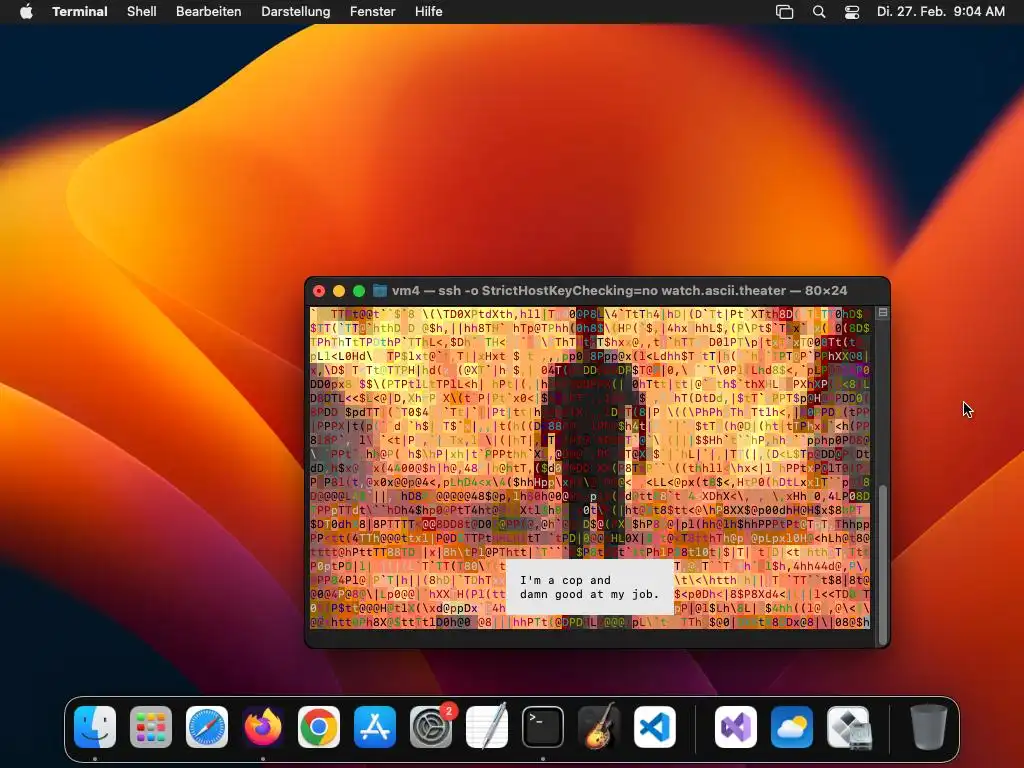Click the split pane button in Terminal
The width and height of the screenshot is (1024, 768).
(883, 313)
